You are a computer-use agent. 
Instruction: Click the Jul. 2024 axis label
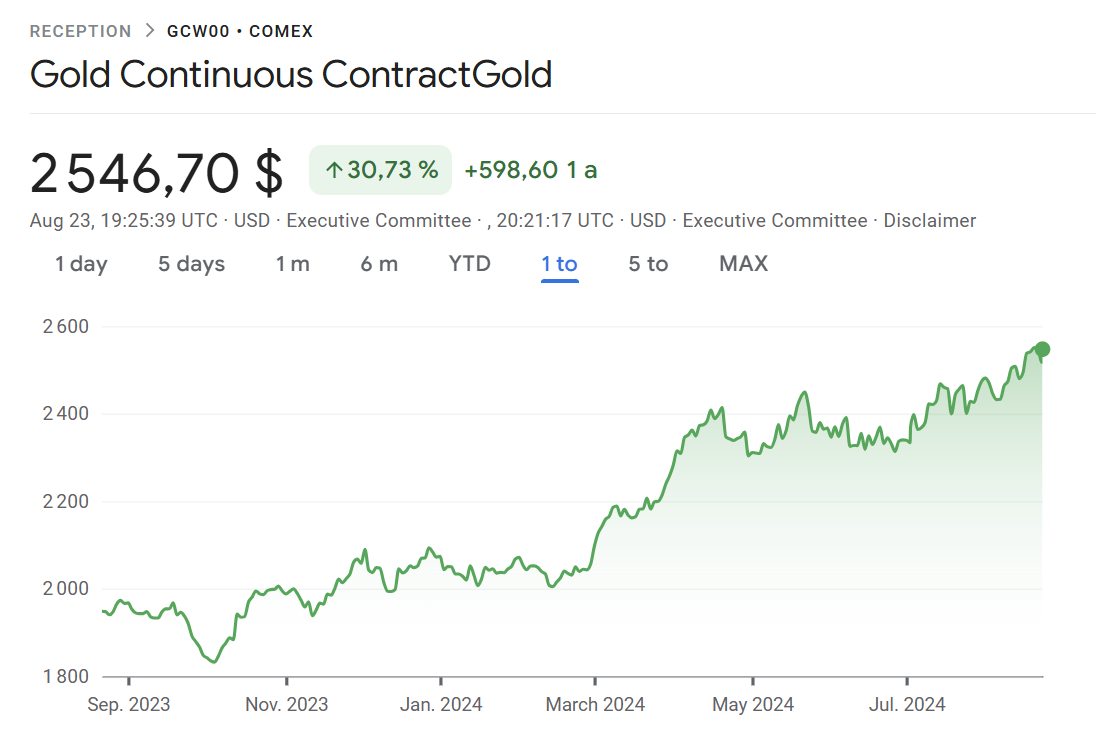[x=908, y=705]
